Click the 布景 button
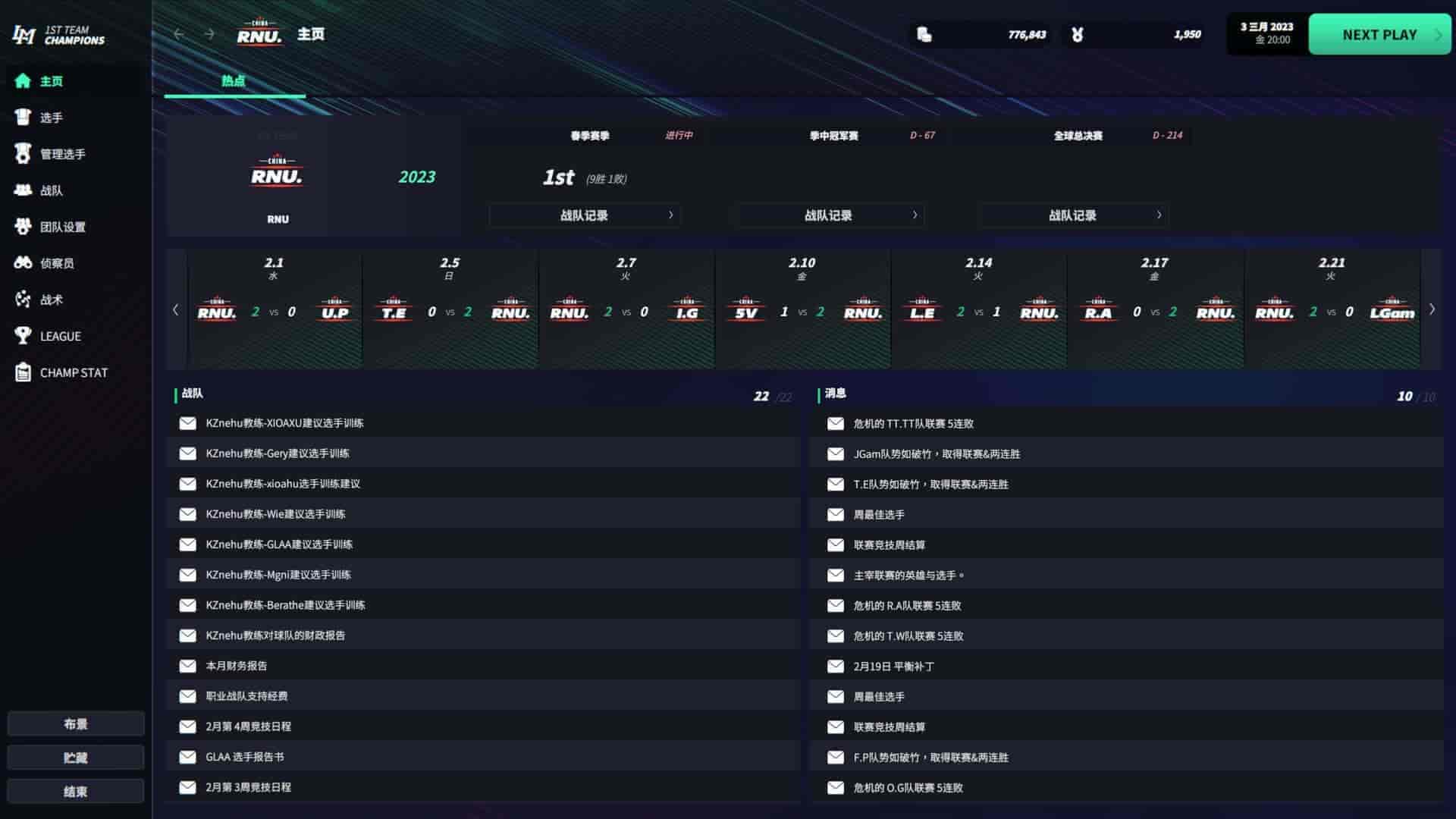The image size is (1456, 819). pos(75,723)
